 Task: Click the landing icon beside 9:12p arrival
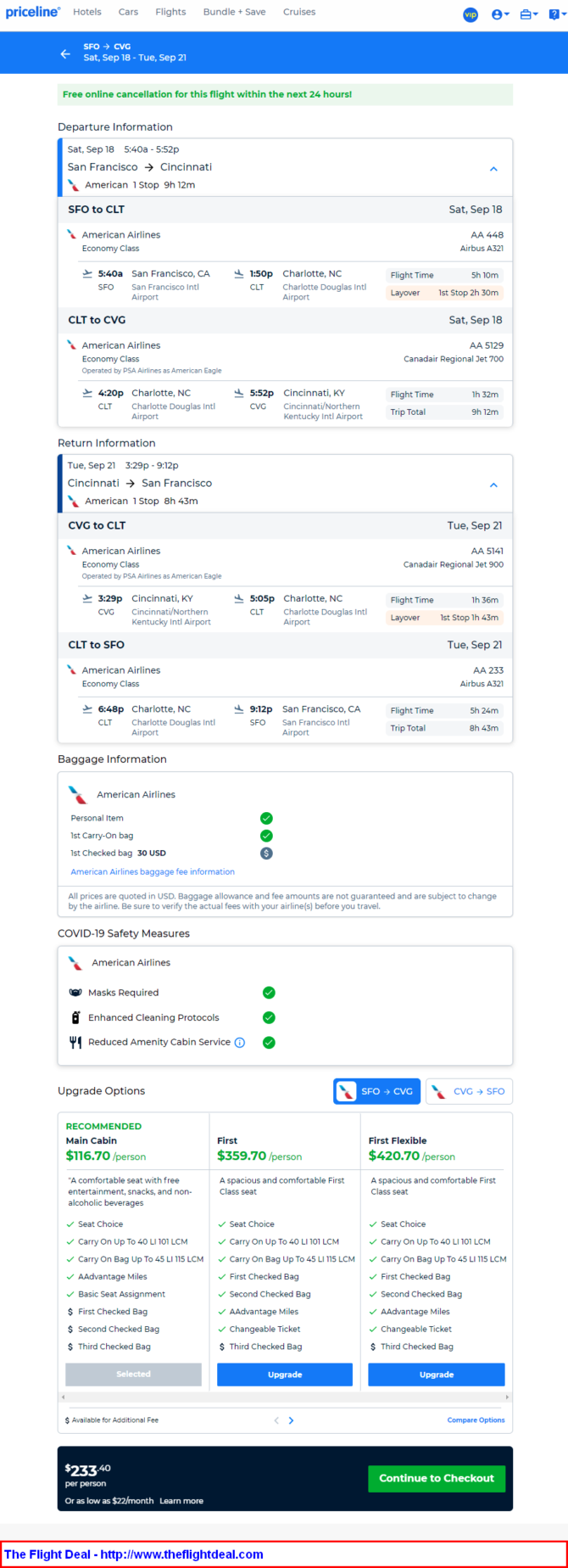239,709
